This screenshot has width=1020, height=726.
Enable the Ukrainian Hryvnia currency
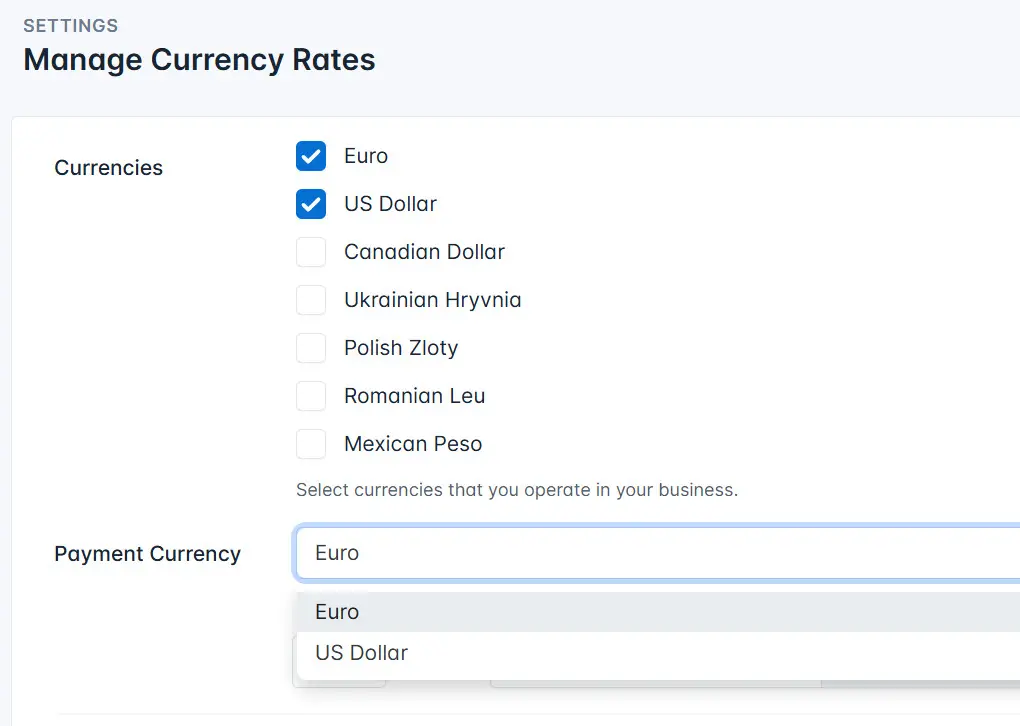tap(311, 300)
